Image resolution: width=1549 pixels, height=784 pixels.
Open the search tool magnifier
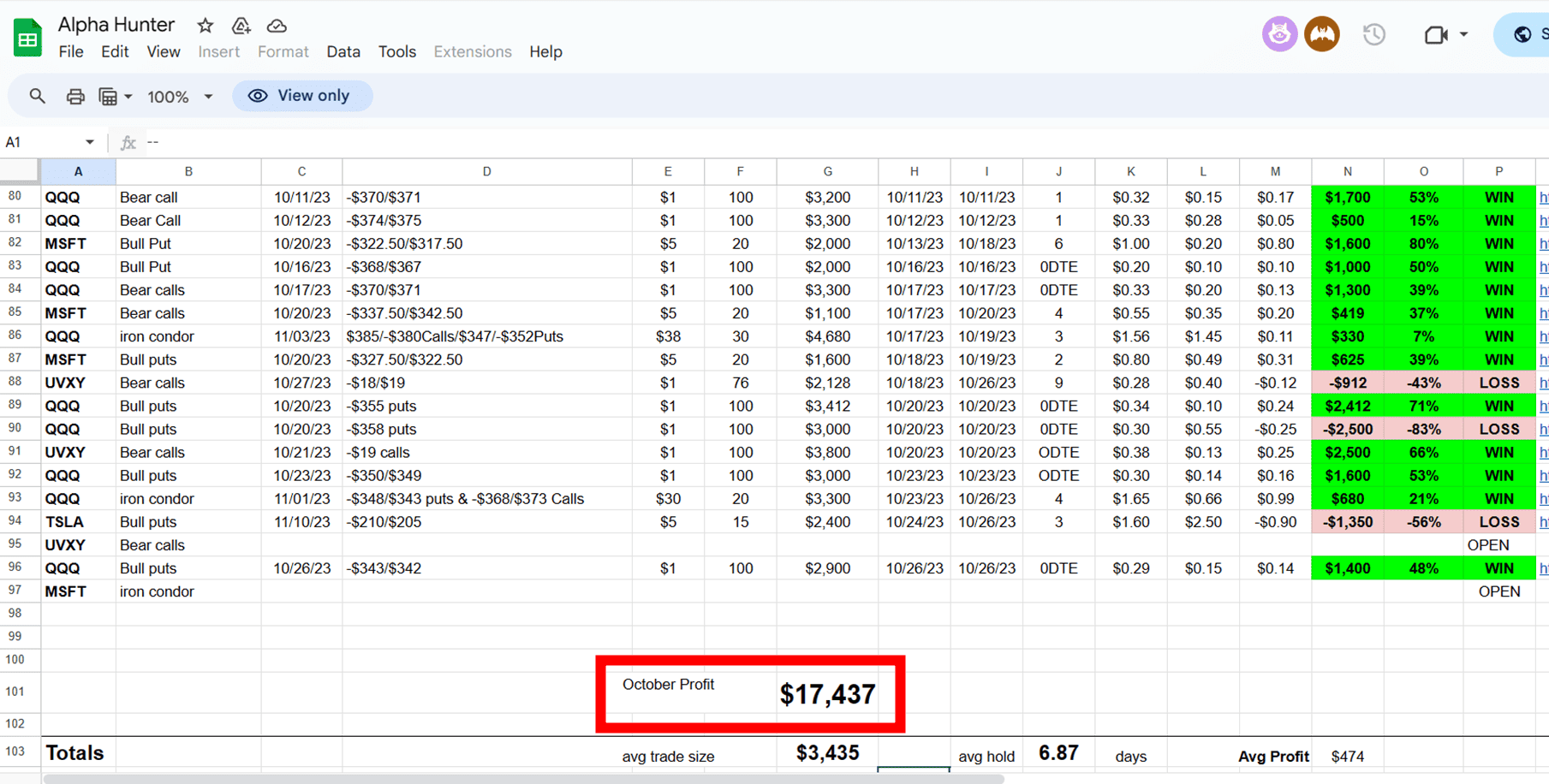[37, 96]
